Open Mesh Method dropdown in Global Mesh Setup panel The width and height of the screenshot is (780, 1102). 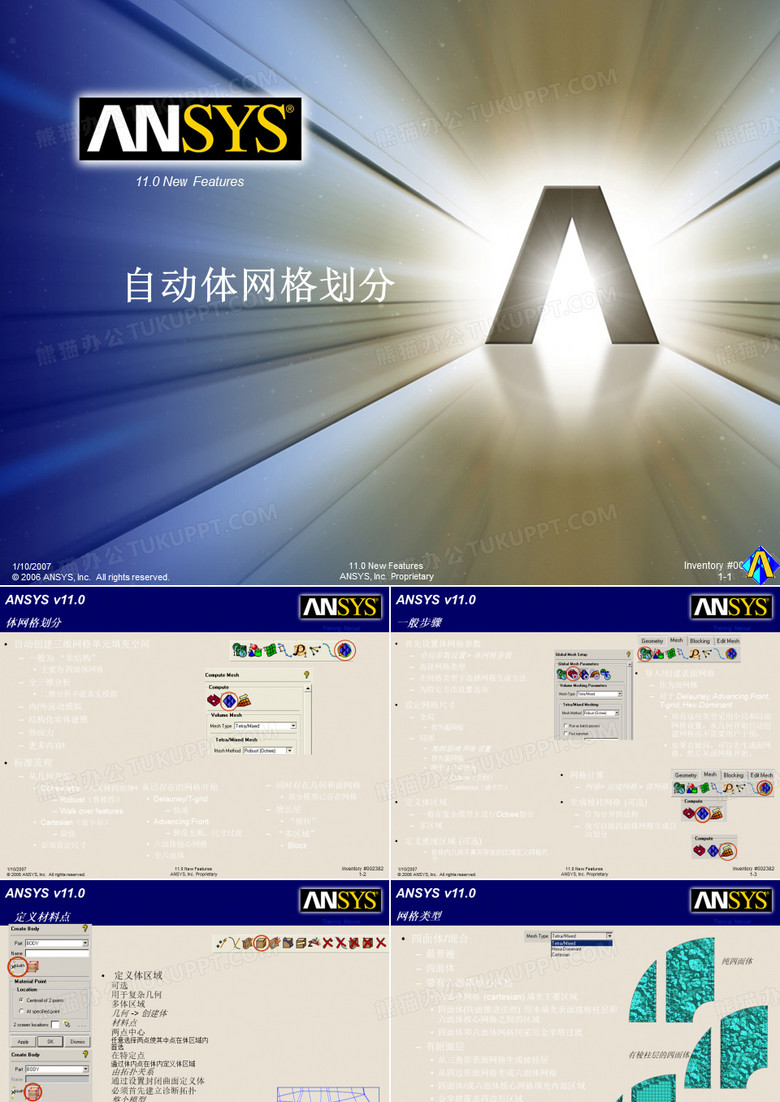click(x=601, y=713)
